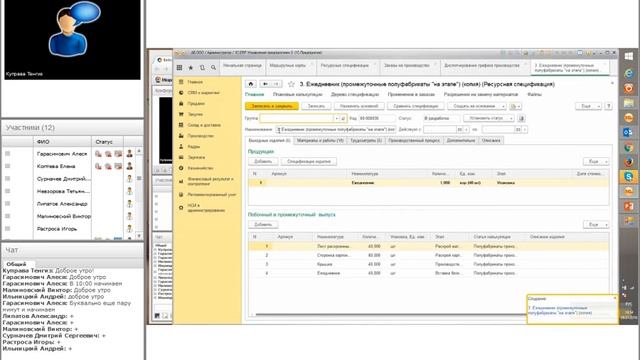The width and height of the screenshot is (640, 360).
Task: Toggle checkbox for Малиновский Виктор participant
Action: 7,216
